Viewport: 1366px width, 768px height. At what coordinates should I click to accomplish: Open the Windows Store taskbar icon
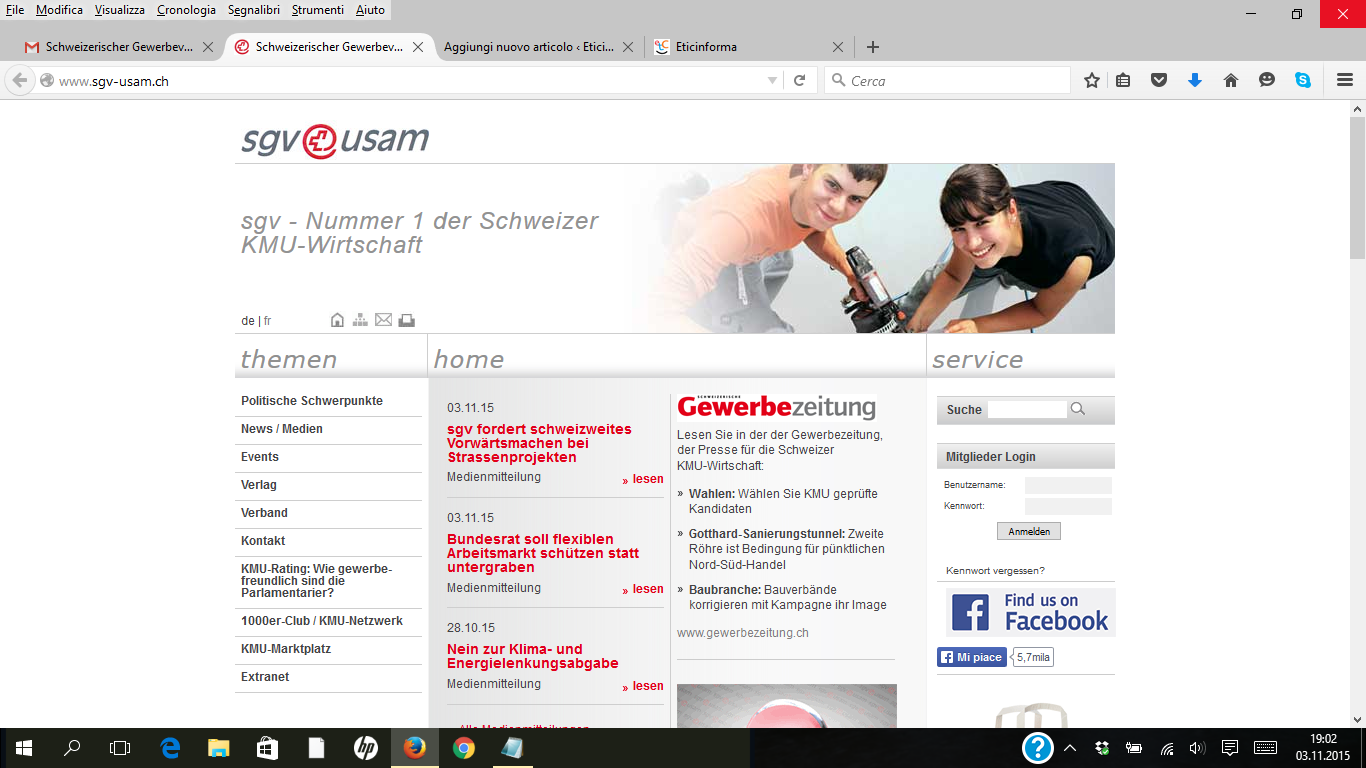point(267,748)
